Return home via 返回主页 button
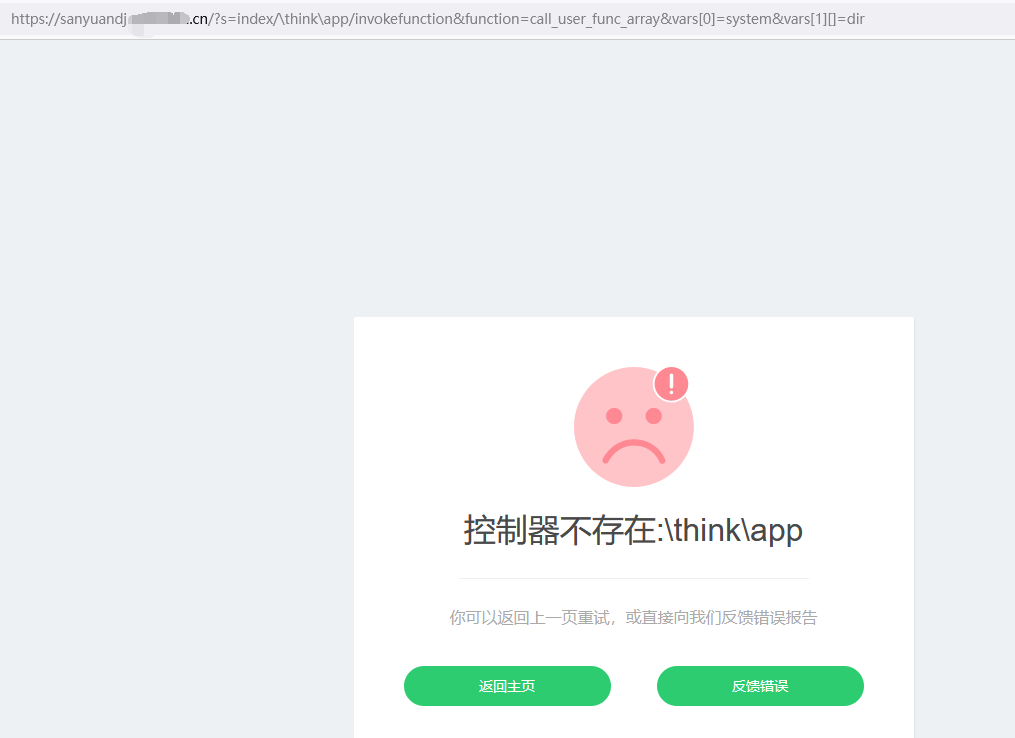Viewport: 1015px width, 738px height. click(x=508, y=686)
